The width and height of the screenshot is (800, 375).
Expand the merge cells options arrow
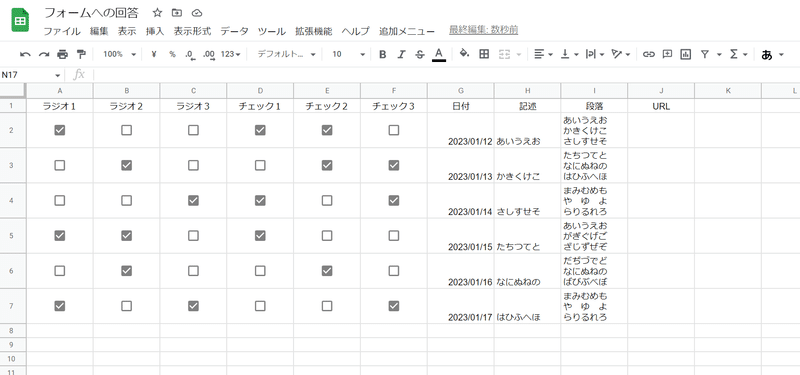(519, 54)
